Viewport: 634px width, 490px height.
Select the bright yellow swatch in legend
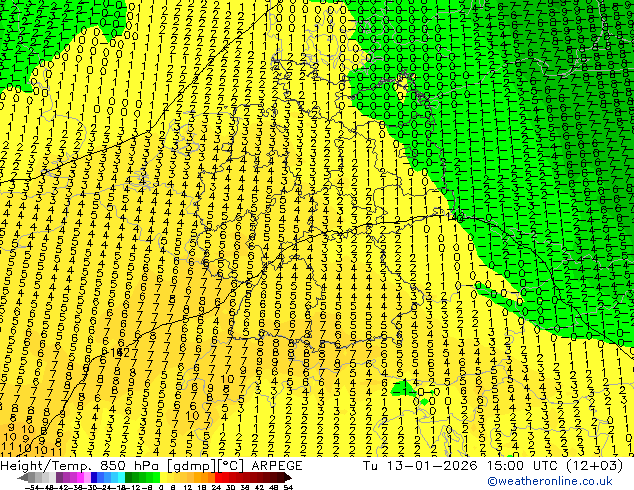click(163, 477)
